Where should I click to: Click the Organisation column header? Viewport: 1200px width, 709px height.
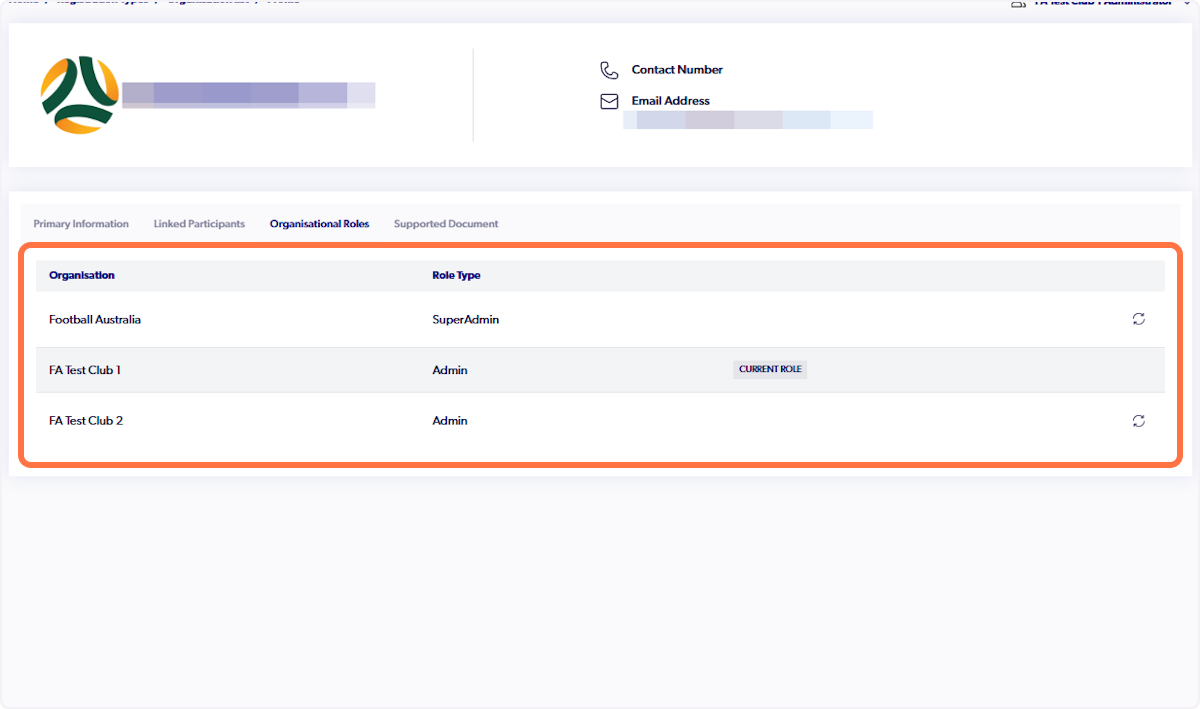pos(82,275)
